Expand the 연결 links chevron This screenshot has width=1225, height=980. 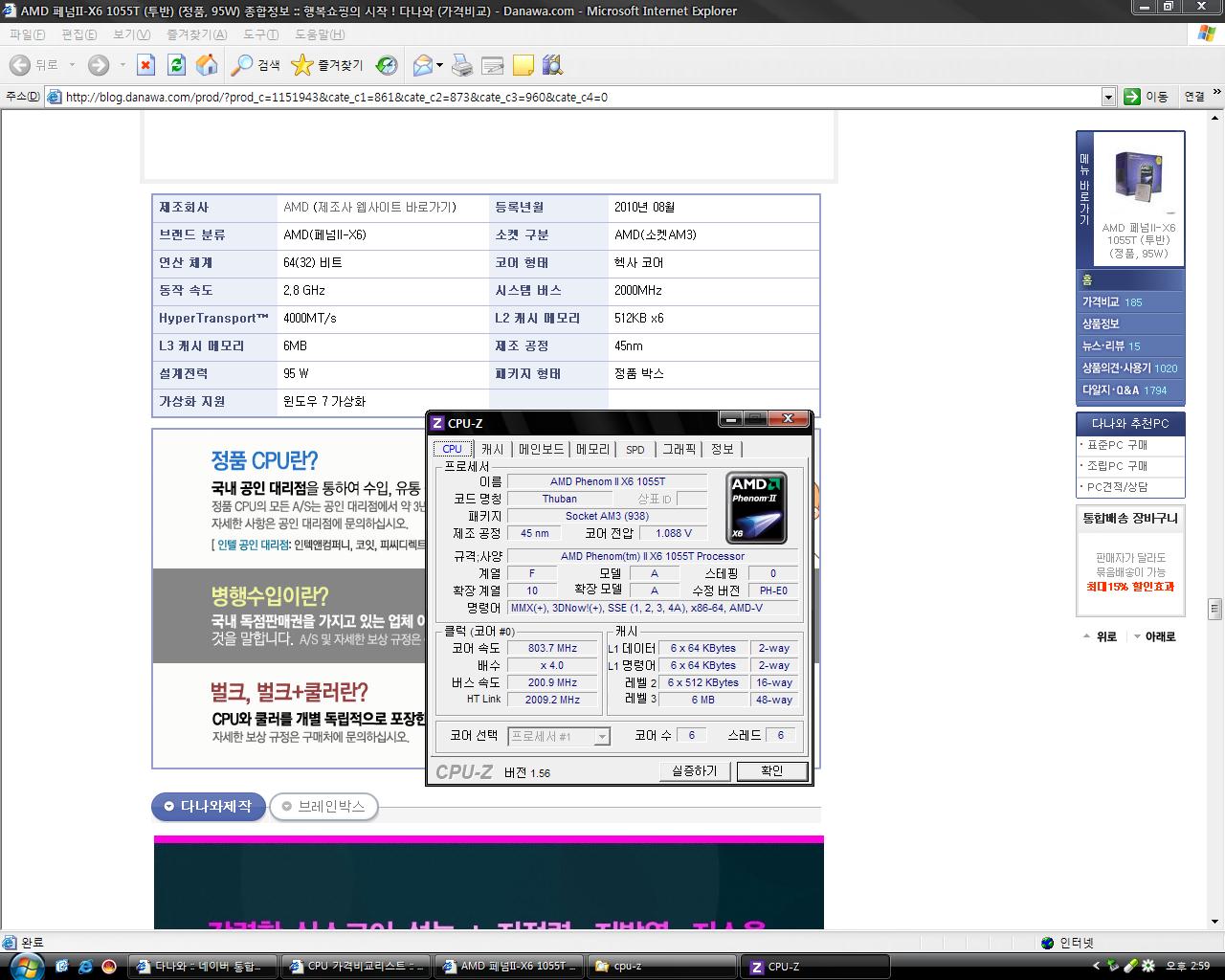point(1216,94)
